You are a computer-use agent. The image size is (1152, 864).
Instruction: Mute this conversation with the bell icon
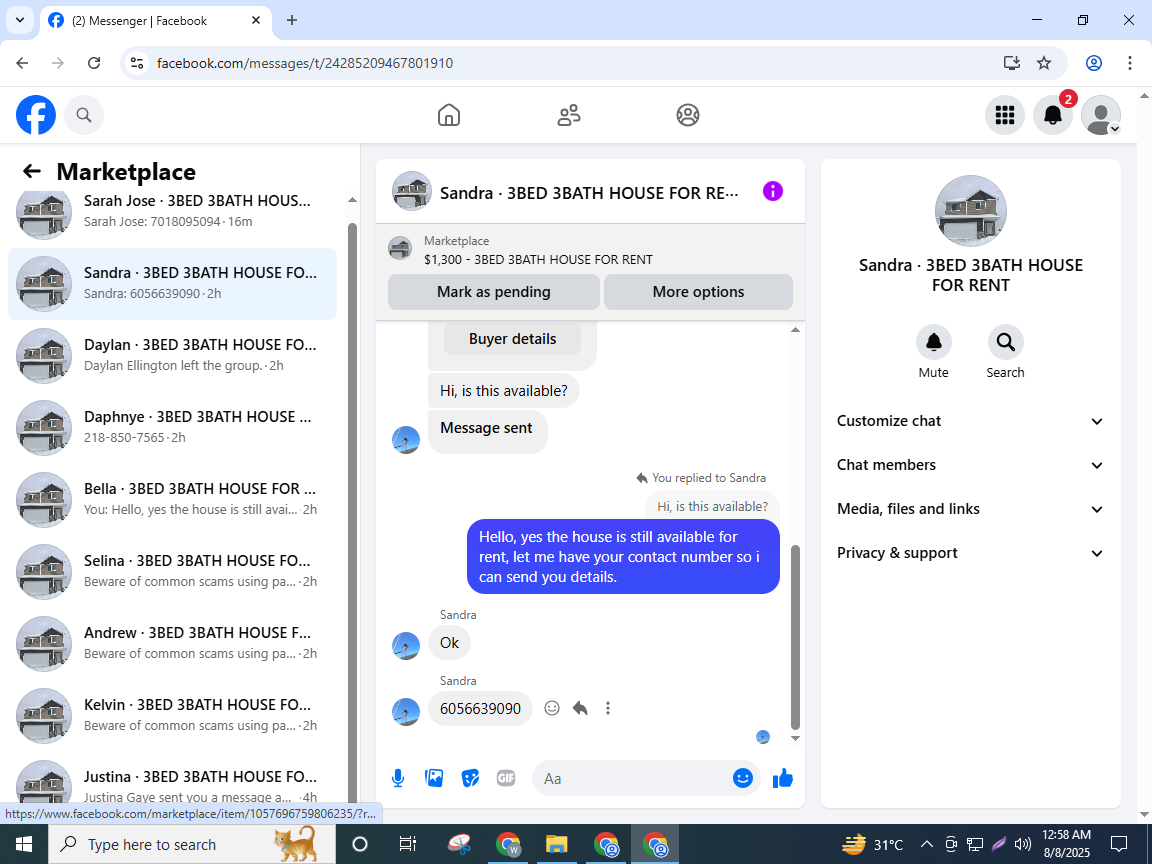(934, 342)
